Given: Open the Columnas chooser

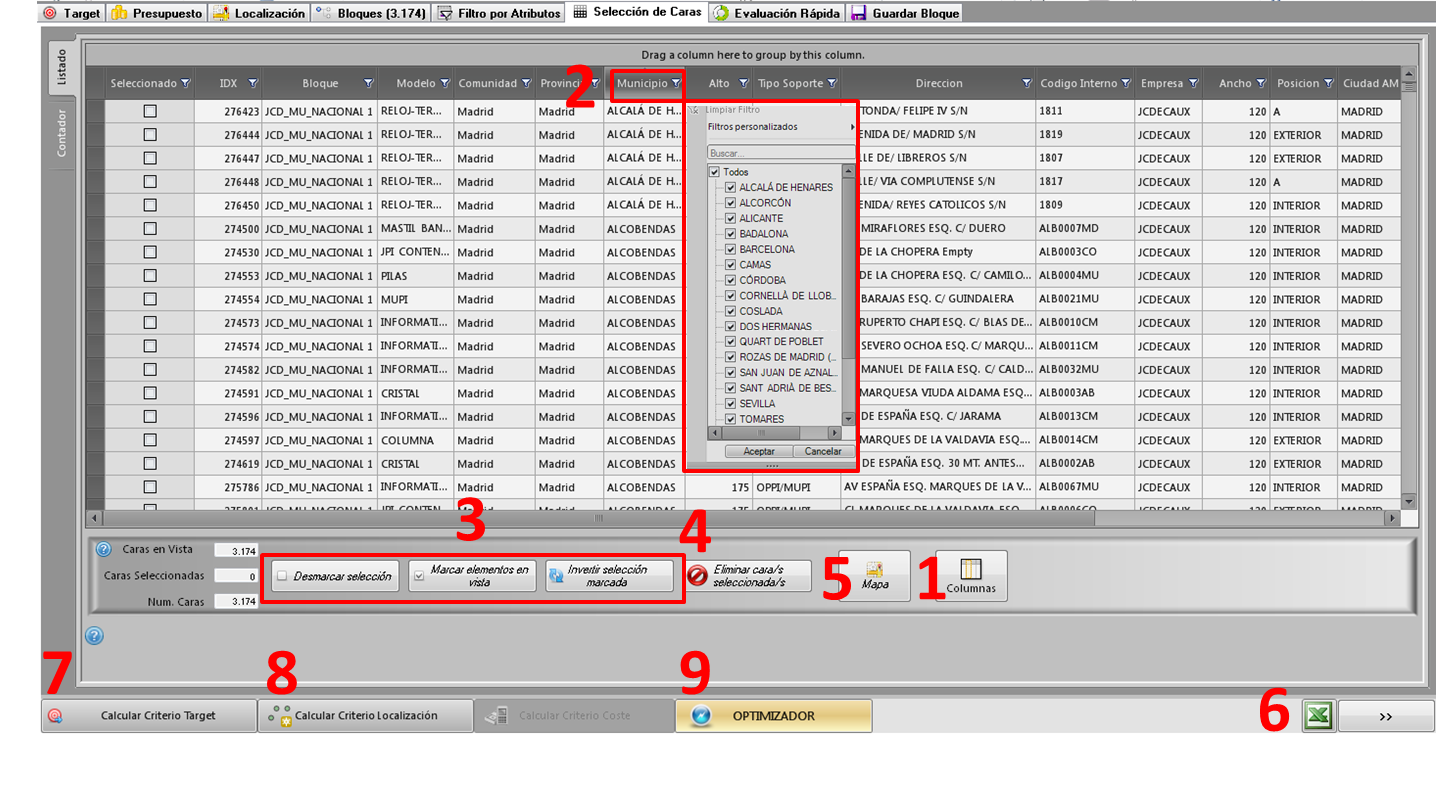Looking at the screenshot, I should coord(970,576).
